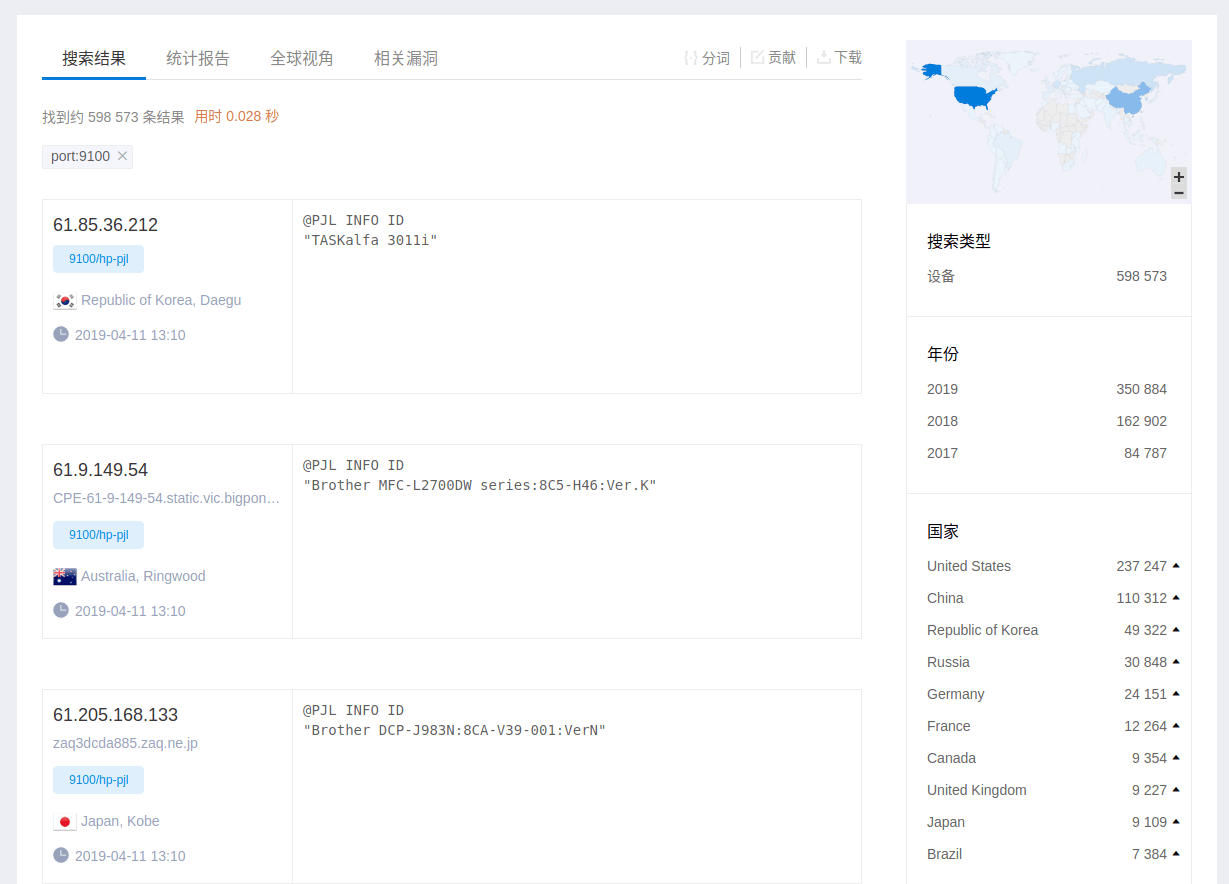1229x884 pixels.
Task: Click the Republic of Korea flag icon
Action: tap(65, 301)
